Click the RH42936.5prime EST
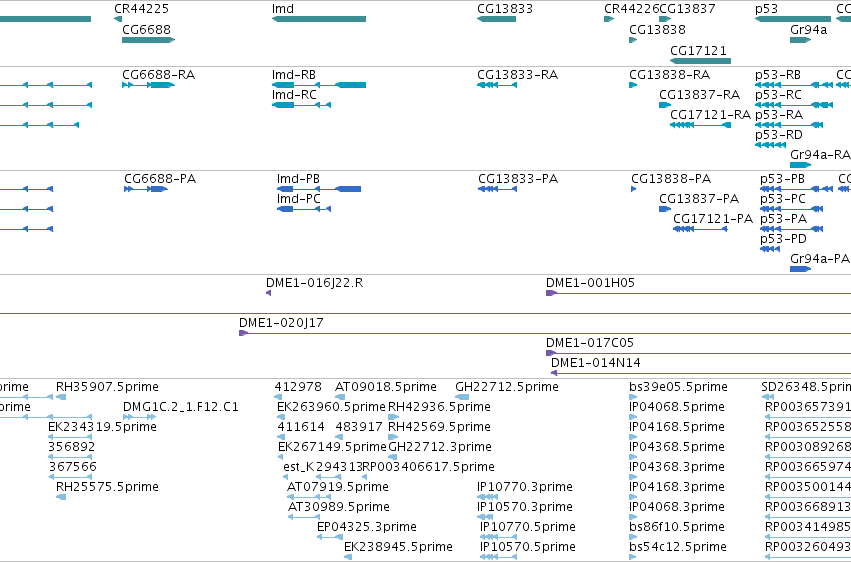 coord(393,417)
